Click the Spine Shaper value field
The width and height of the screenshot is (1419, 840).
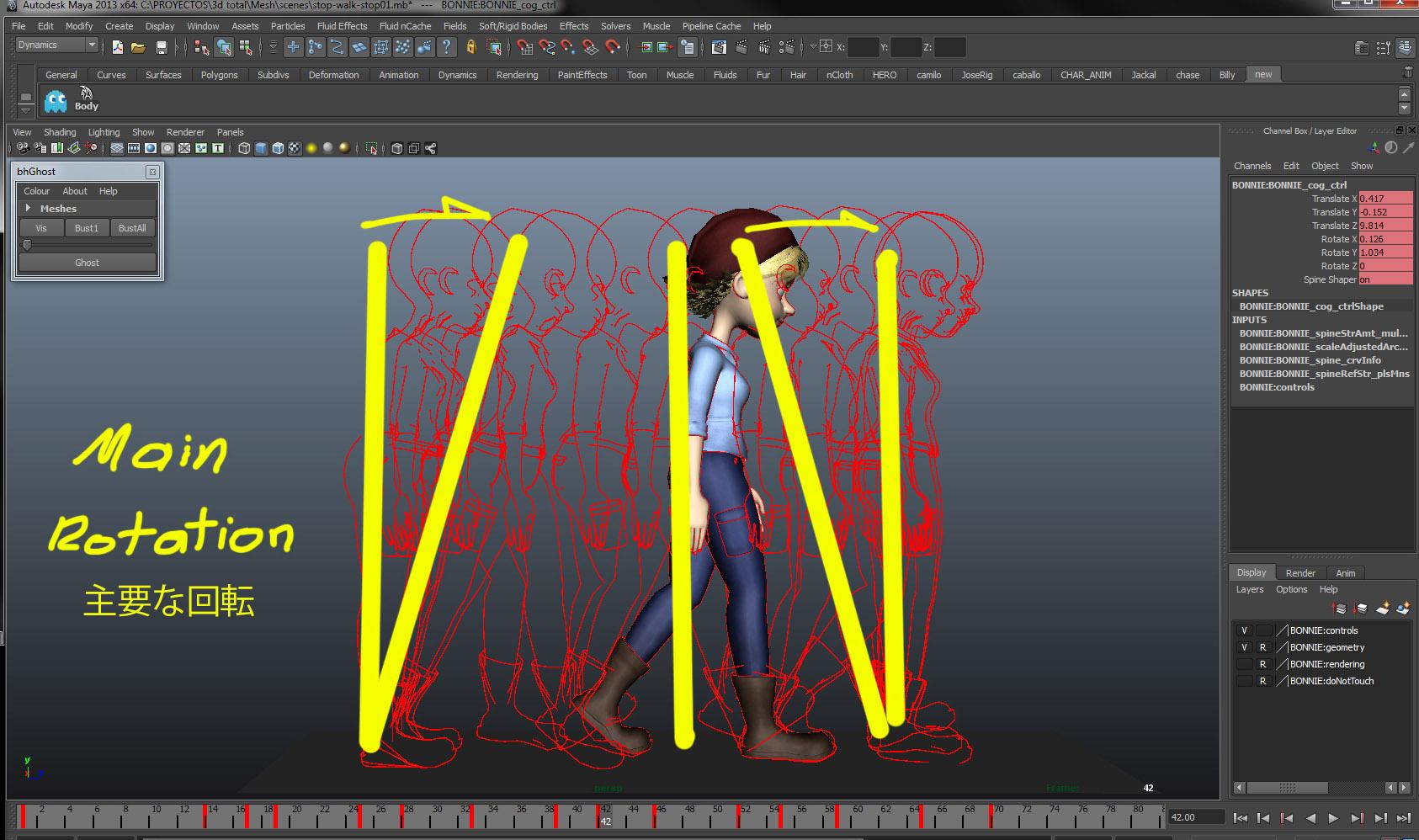pyautogui.click(x=1385, y=279)
